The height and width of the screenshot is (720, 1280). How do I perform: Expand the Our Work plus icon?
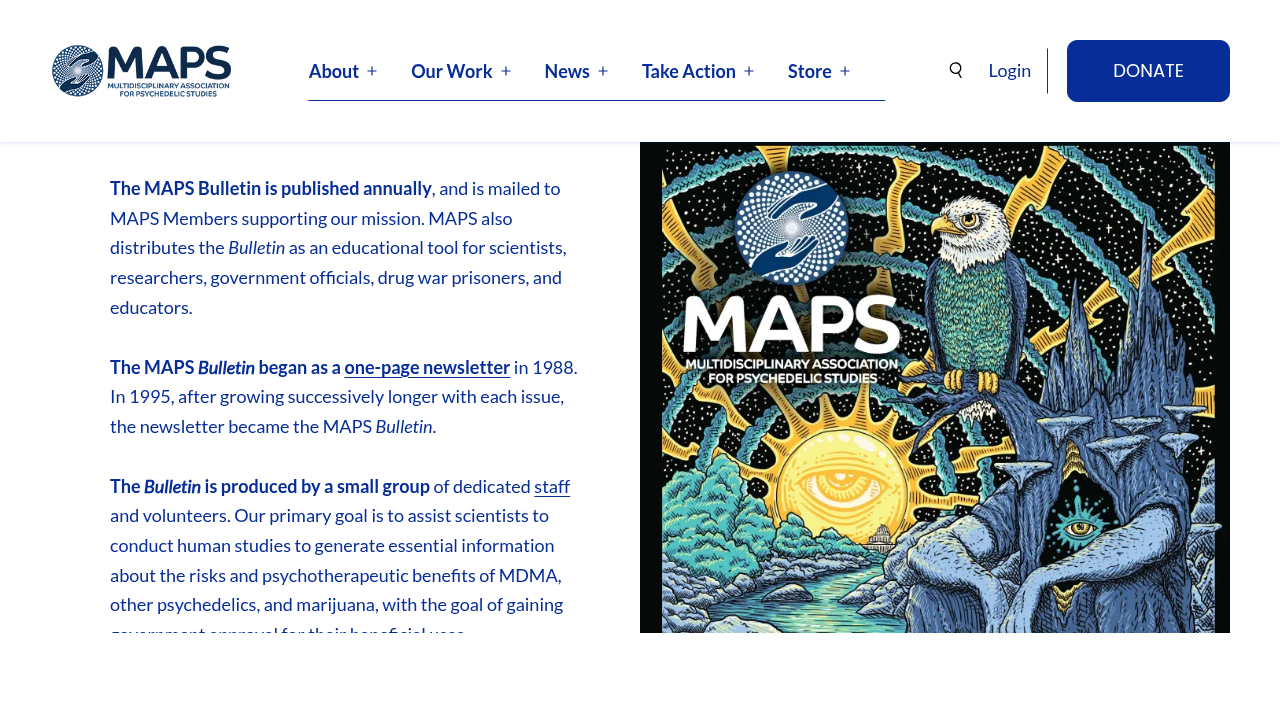[506, 71]
